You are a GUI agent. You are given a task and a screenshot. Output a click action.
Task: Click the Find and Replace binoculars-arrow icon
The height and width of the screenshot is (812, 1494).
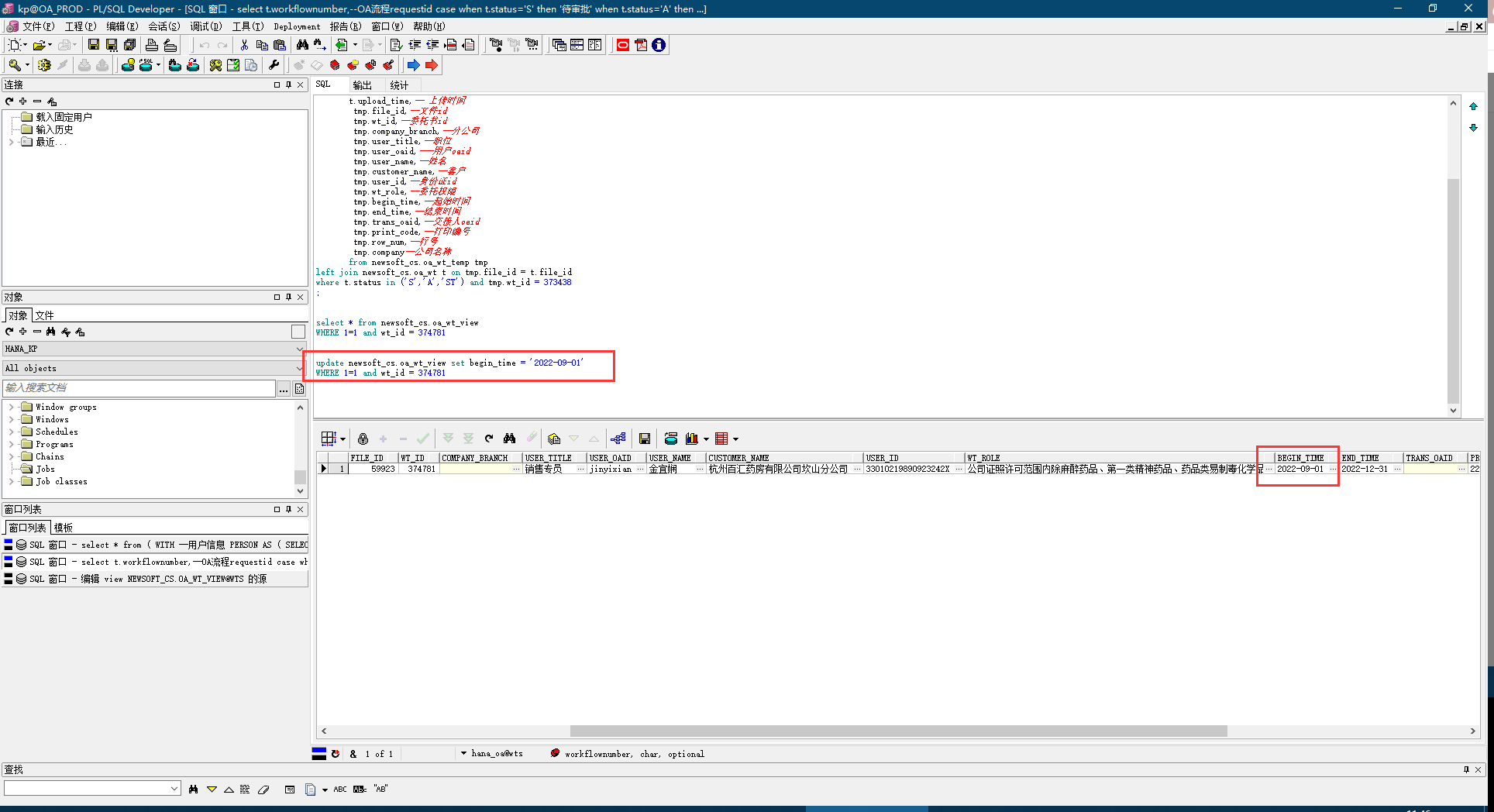(319, 45)
